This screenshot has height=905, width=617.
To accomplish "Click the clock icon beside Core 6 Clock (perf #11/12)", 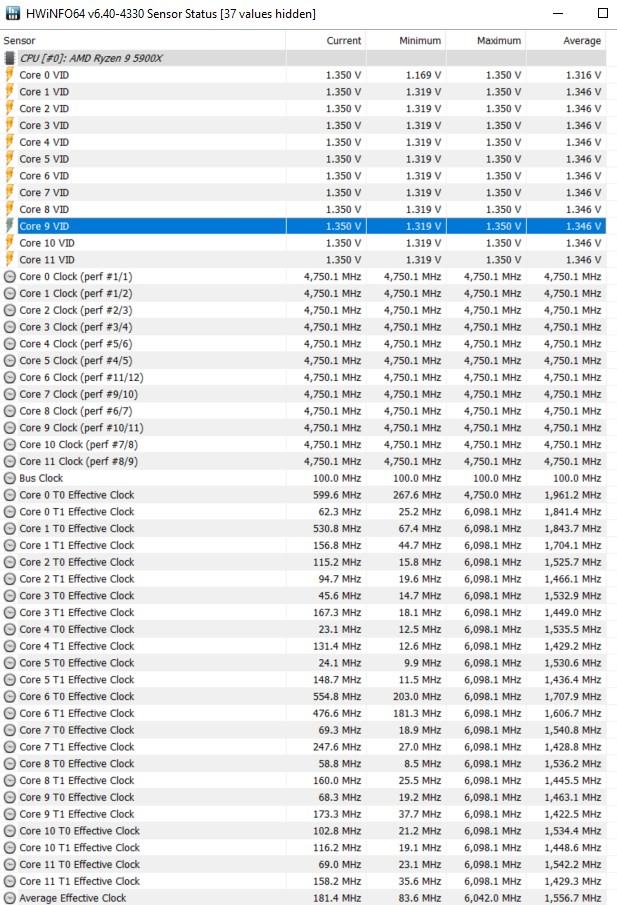I will coord(9,377).
